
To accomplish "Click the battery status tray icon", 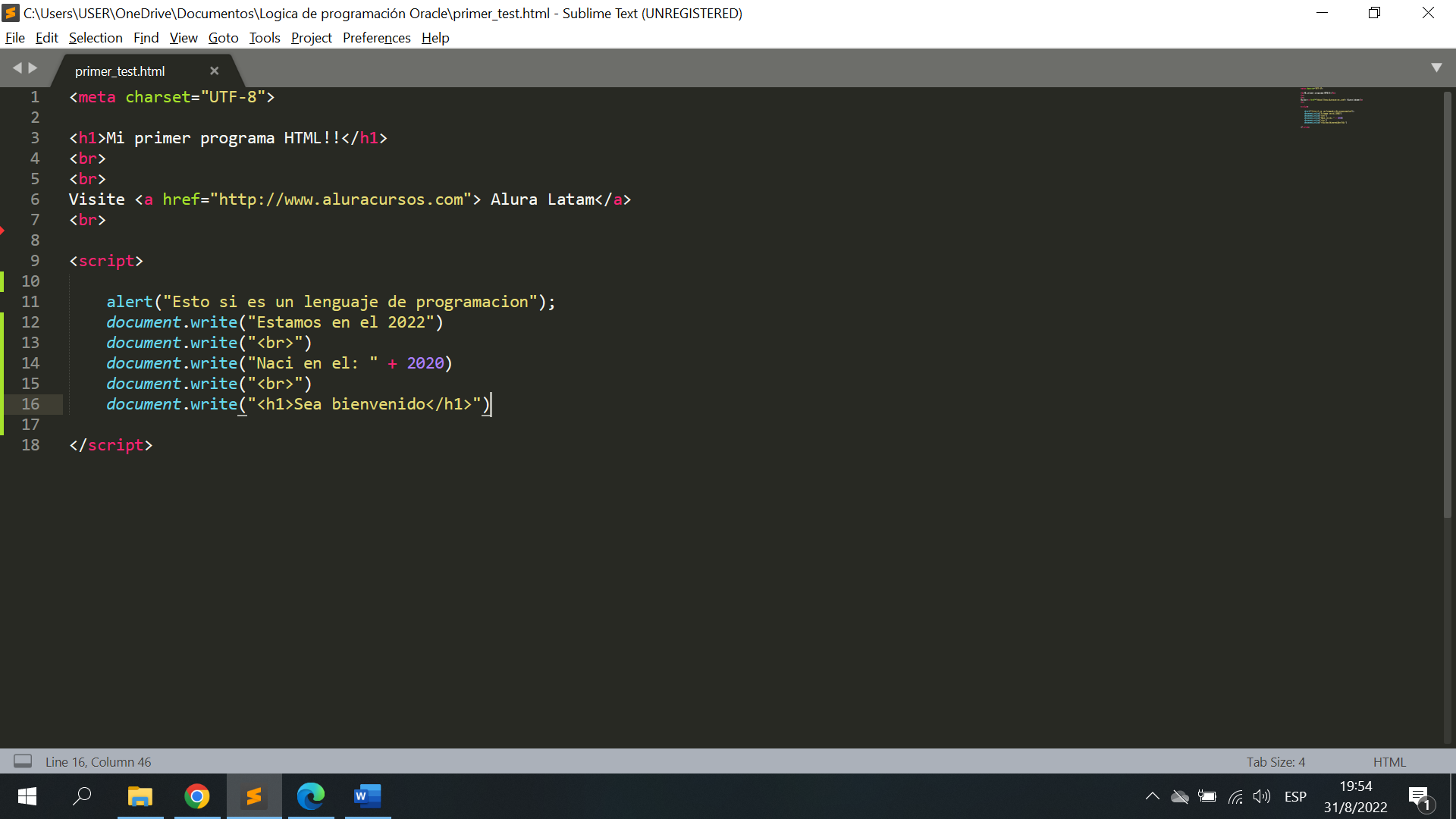I will [x=1207, y=796].
